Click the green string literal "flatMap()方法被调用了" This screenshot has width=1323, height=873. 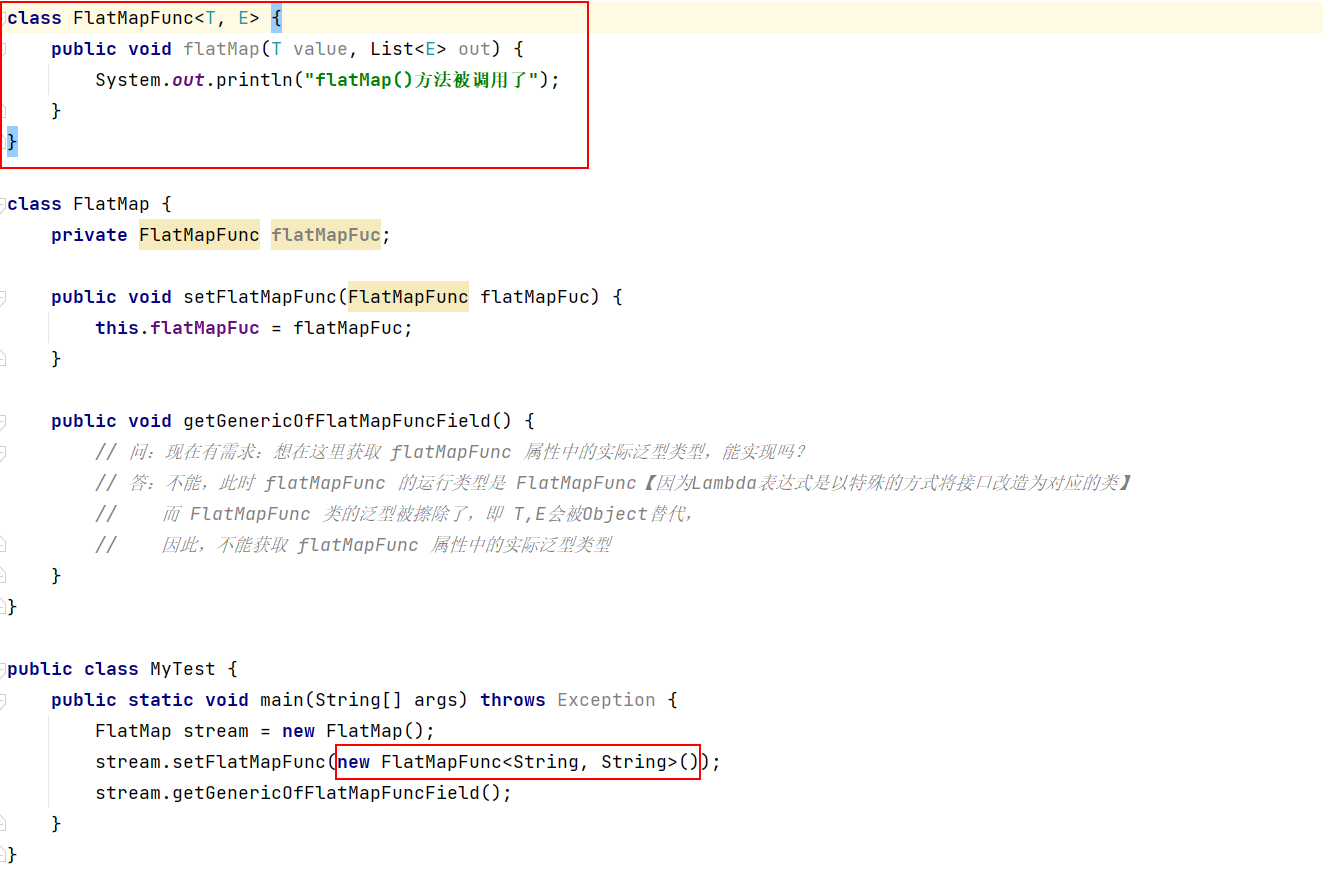point(421,80)
